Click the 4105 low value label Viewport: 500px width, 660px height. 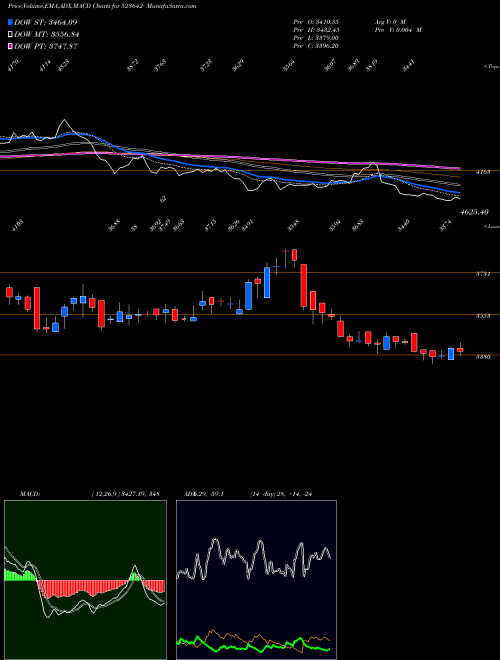17,225
